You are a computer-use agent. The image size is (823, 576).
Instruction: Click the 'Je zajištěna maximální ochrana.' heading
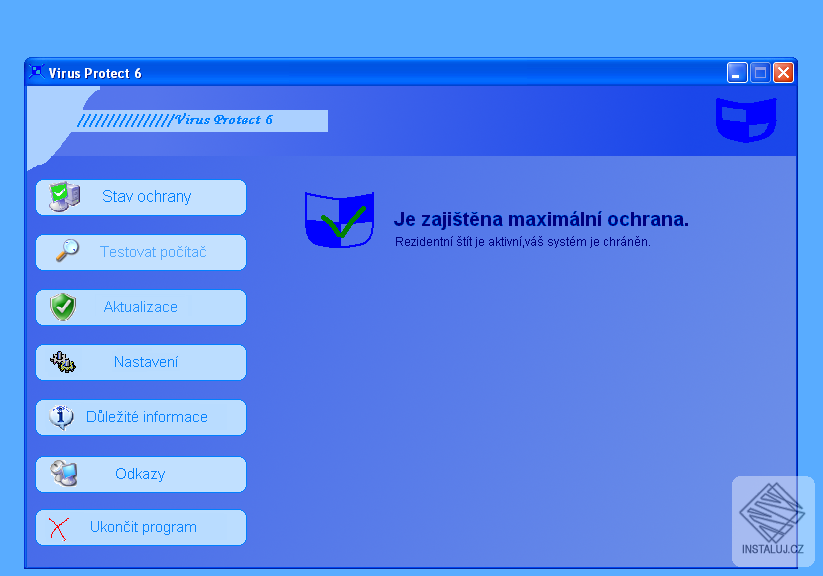541,219
